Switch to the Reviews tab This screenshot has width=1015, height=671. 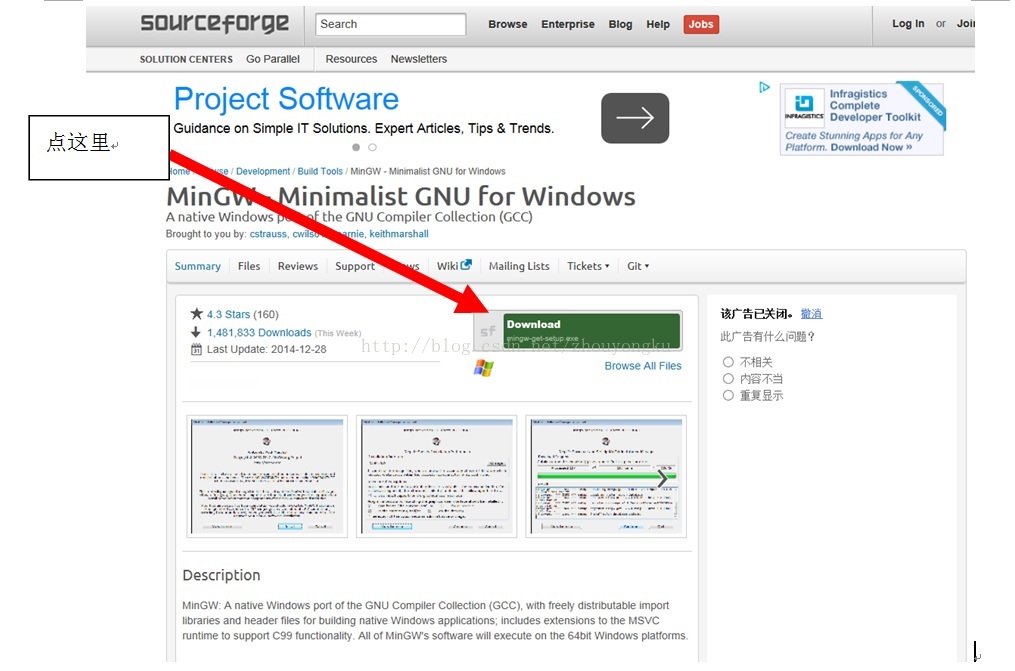tap(298, 266)
